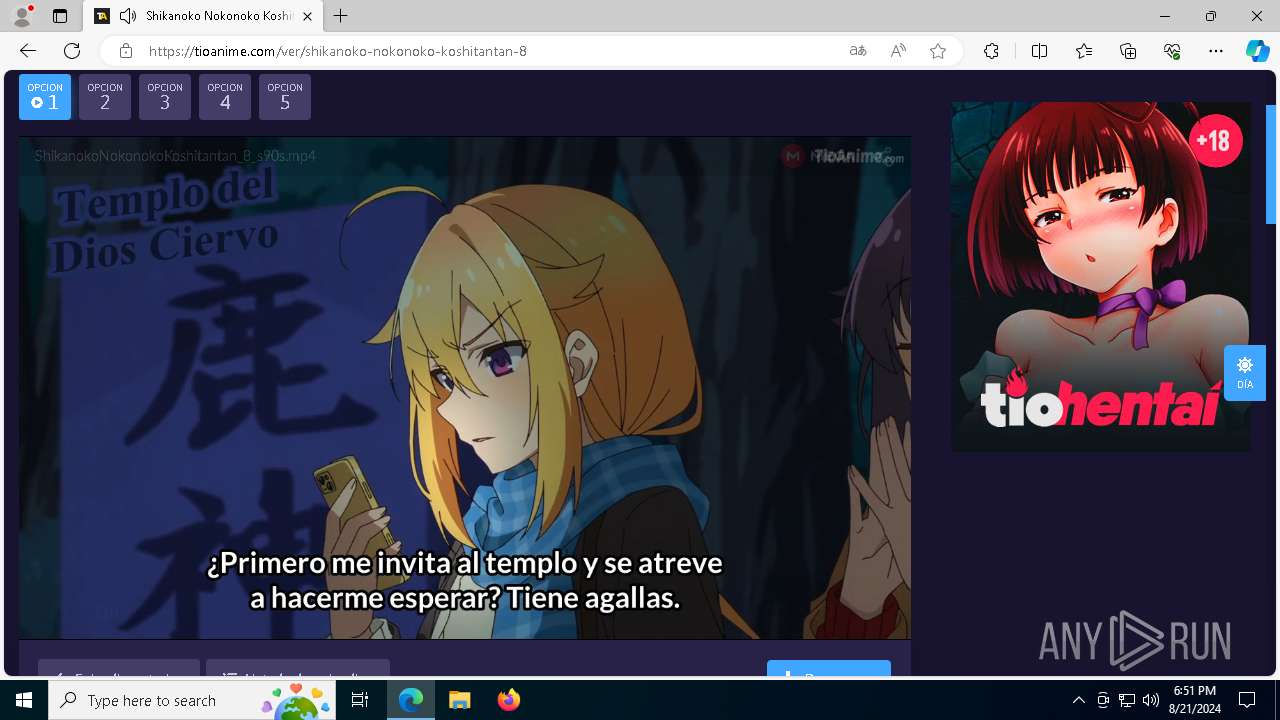Open the browser profile icon
This screenshot has height=720, width=1280.
coord(22,16)
